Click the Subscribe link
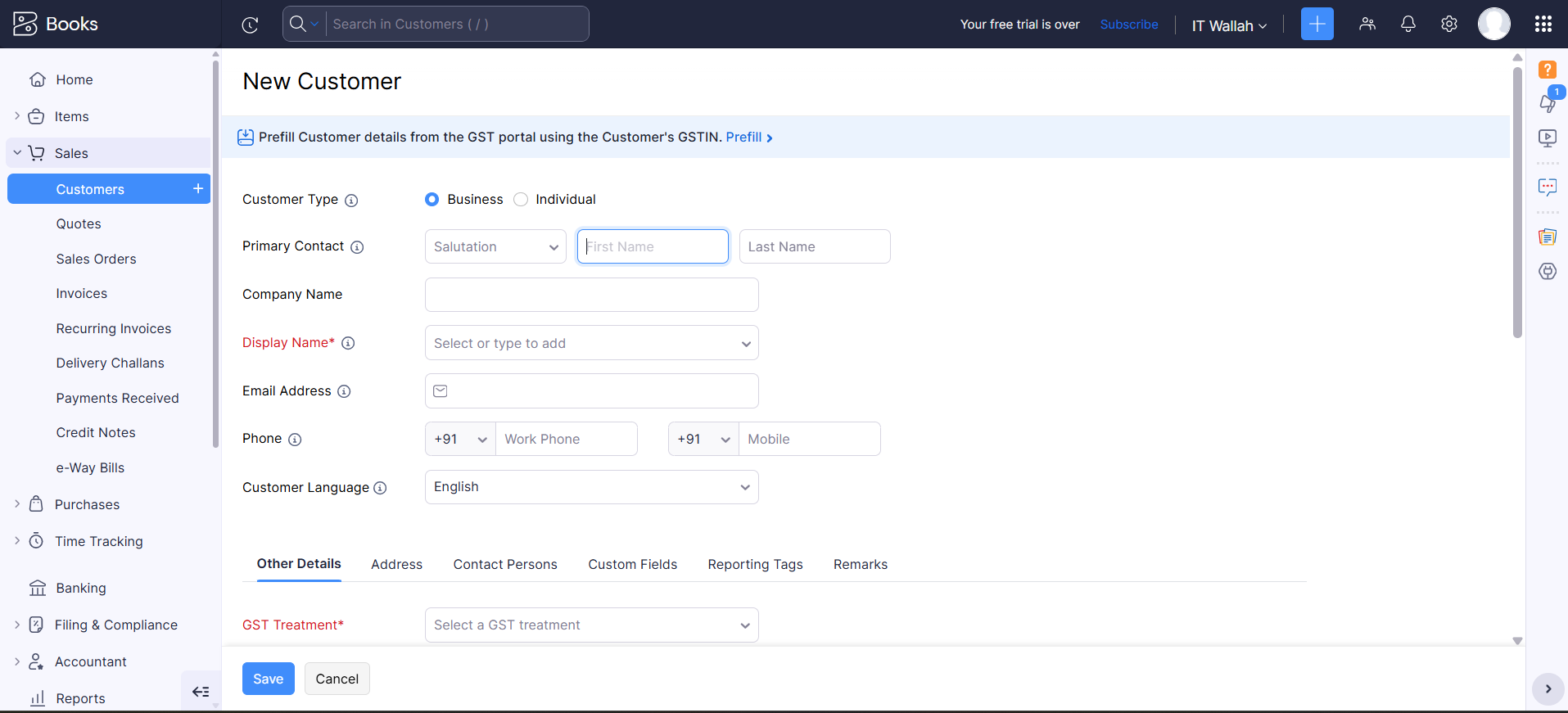The width and height of the screenshot is (1568, 713). pos(1129,25)
